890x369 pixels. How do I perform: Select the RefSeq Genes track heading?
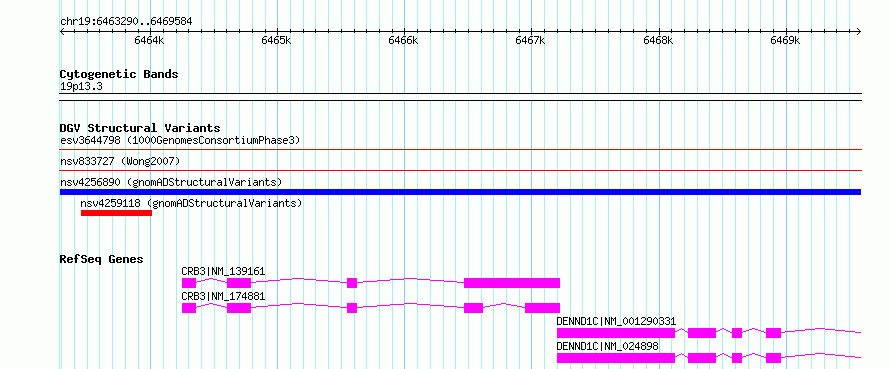tap(102, 260)
